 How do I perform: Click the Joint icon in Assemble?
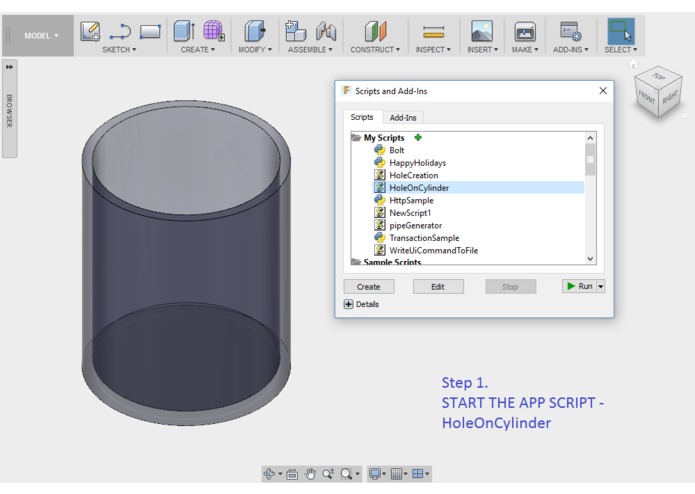[326, 31]
